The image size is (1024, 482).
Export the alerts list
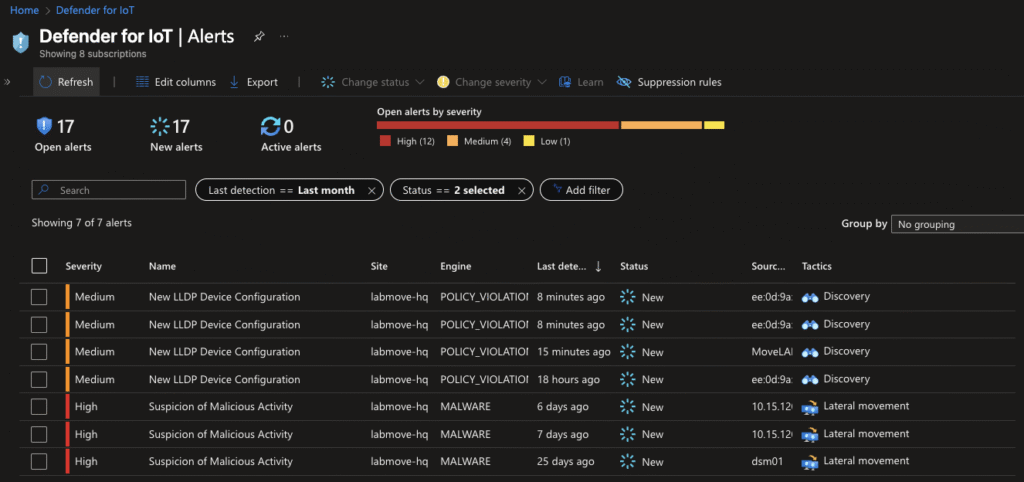[x=253, y=82]
